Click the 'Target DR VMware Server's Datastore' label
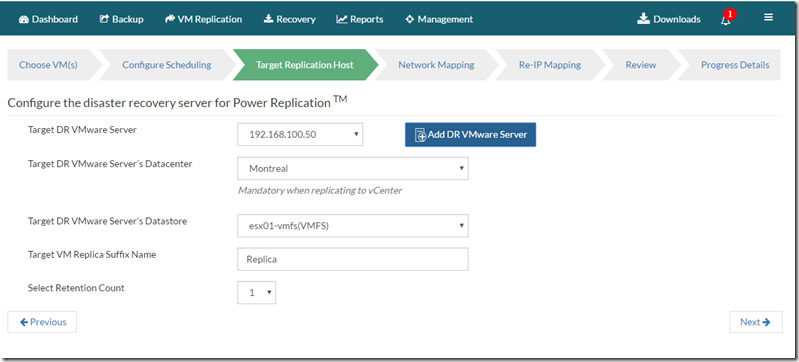 click(108, 221)
